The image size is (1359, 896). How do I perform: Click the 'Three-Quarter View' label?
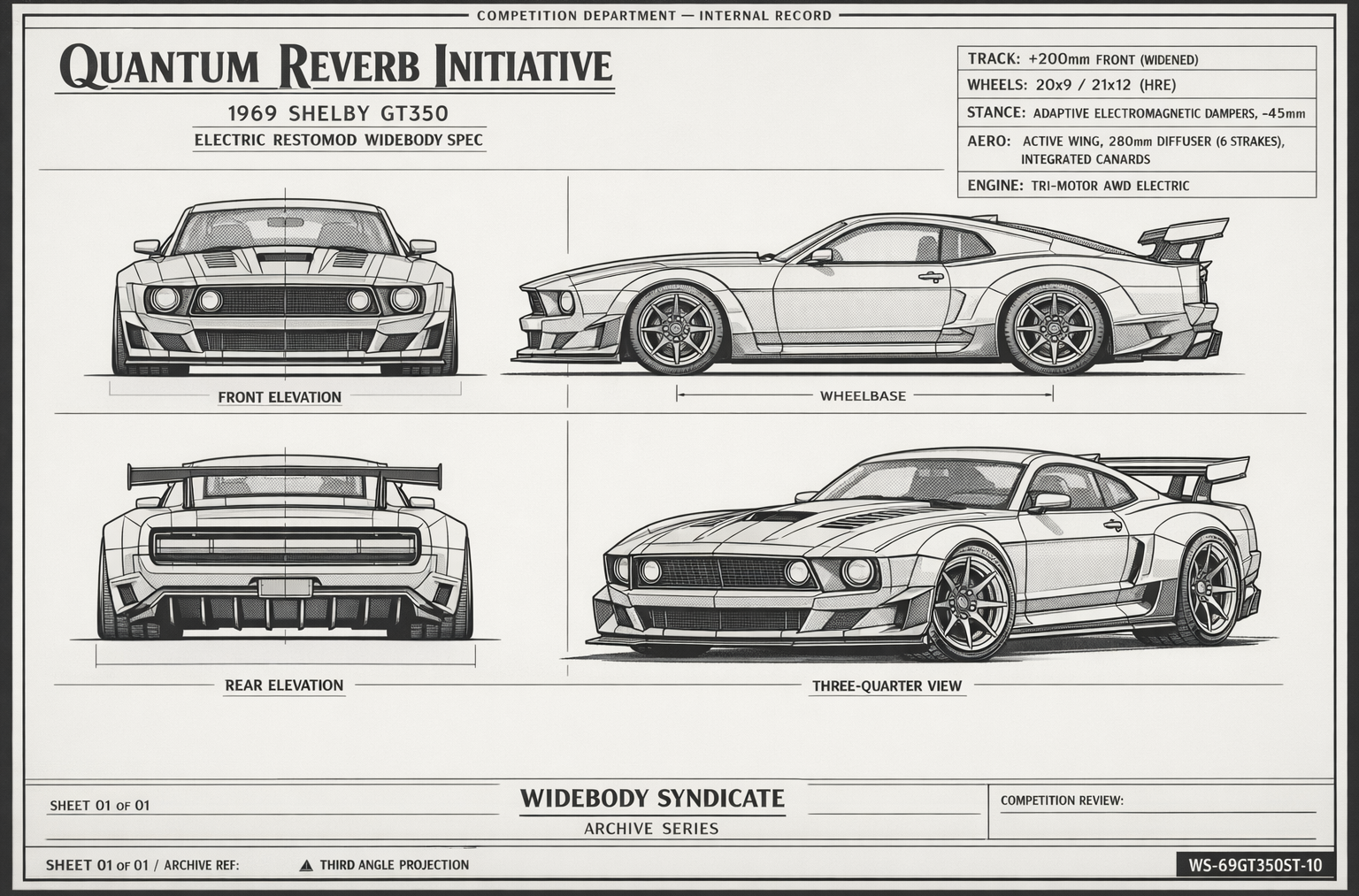887,685
